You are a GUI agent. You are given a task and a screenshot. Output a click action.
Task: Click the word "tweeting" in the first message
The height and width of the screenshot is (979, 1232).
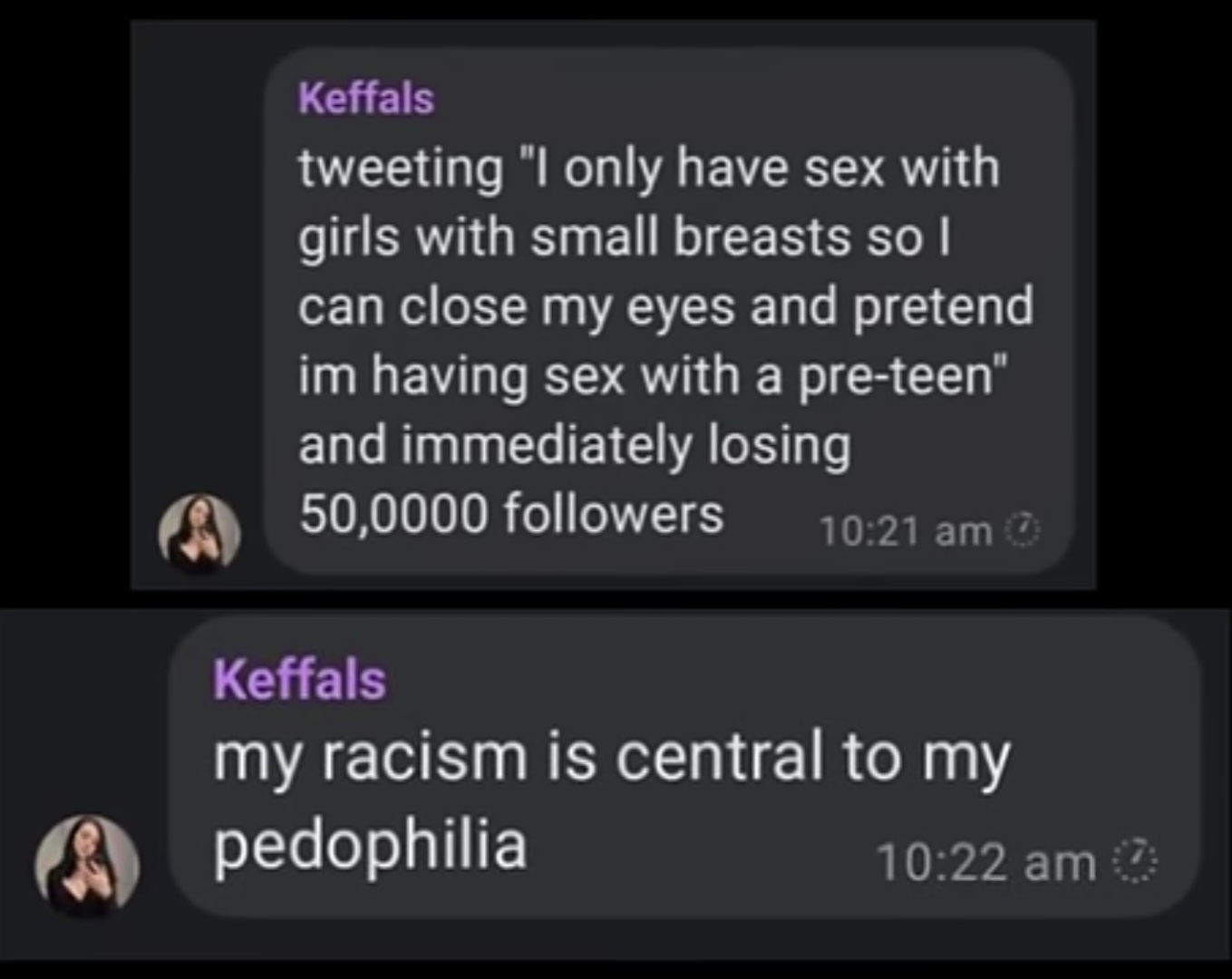click(x=401, y=169)
